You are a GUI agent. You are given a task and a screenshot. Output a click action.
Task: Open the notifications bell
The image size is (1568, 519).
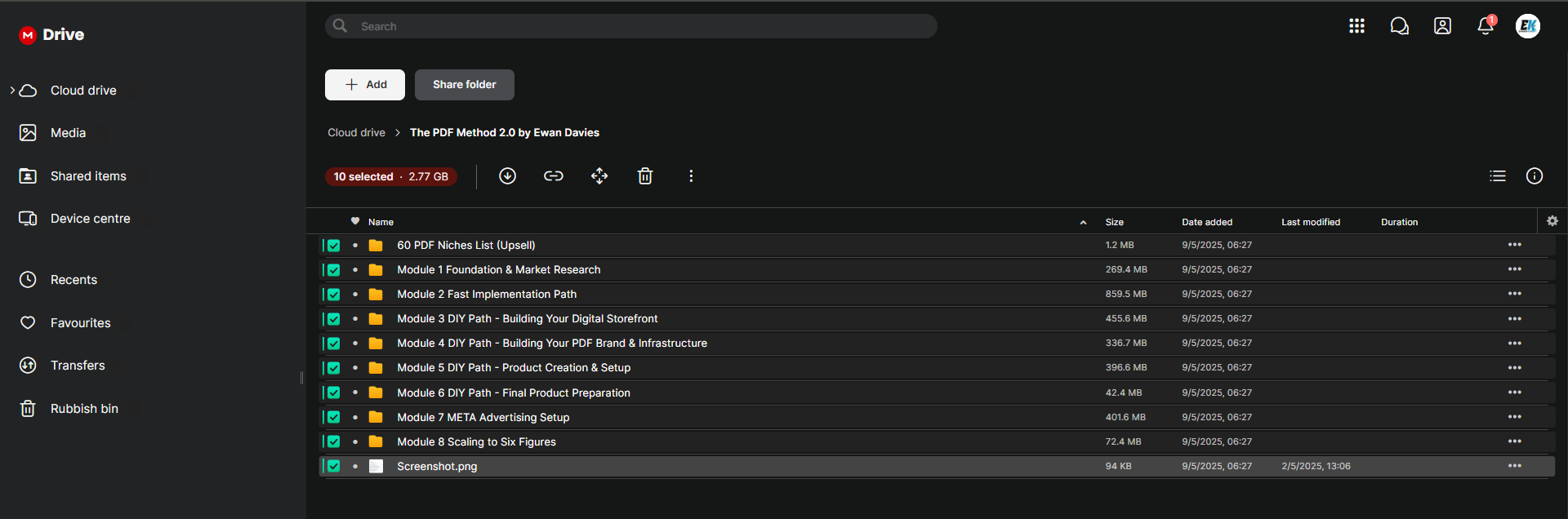tap(1486, 26)
